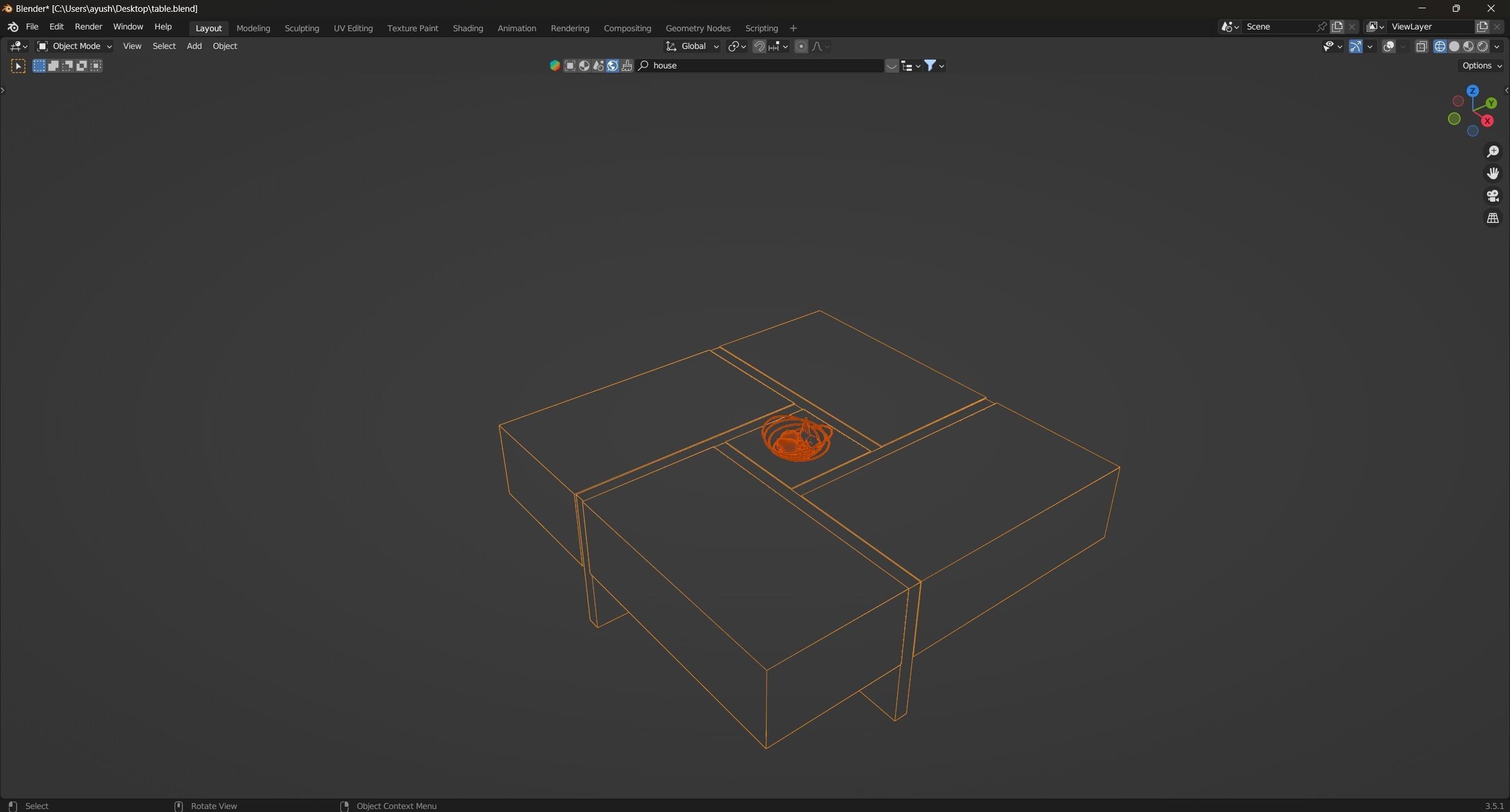Open the viewport Select menu

(164, 47)
